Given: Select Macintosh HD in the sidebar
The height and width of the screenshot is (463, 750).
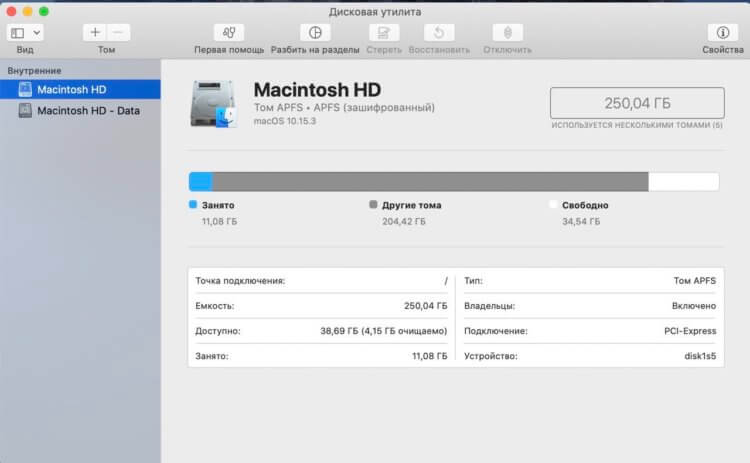Looking at the screenshot, I should [x=80, y=89].
